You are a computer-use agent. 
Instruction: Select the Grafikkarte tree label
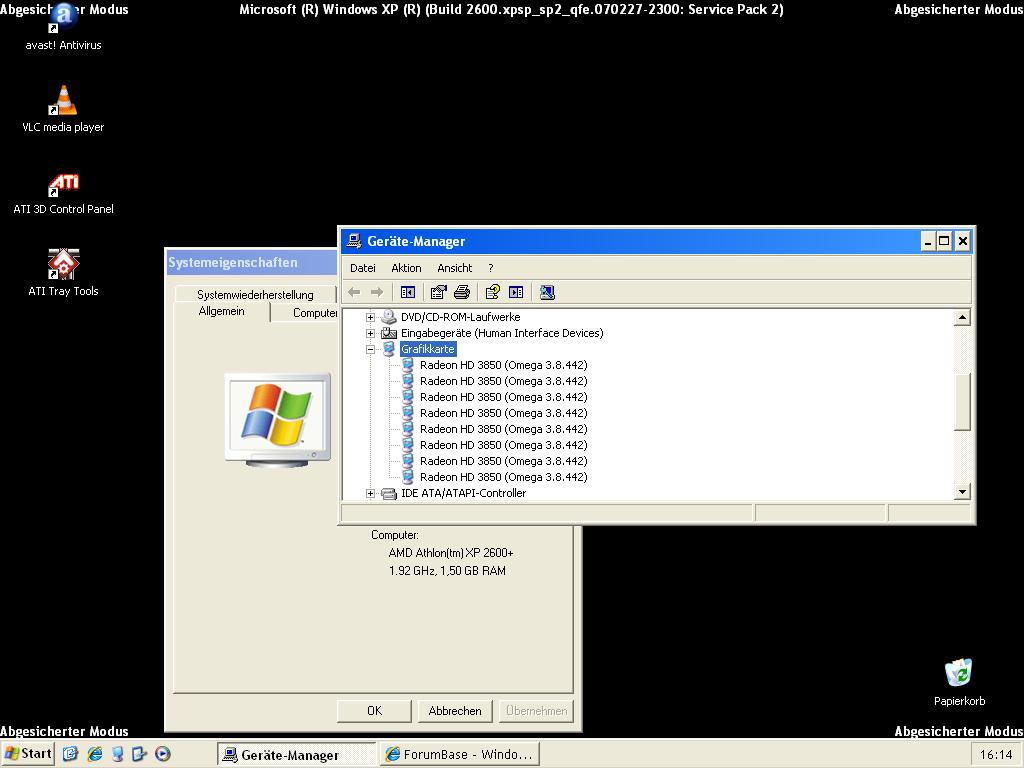pyautogui.click(x=428, y=349)
